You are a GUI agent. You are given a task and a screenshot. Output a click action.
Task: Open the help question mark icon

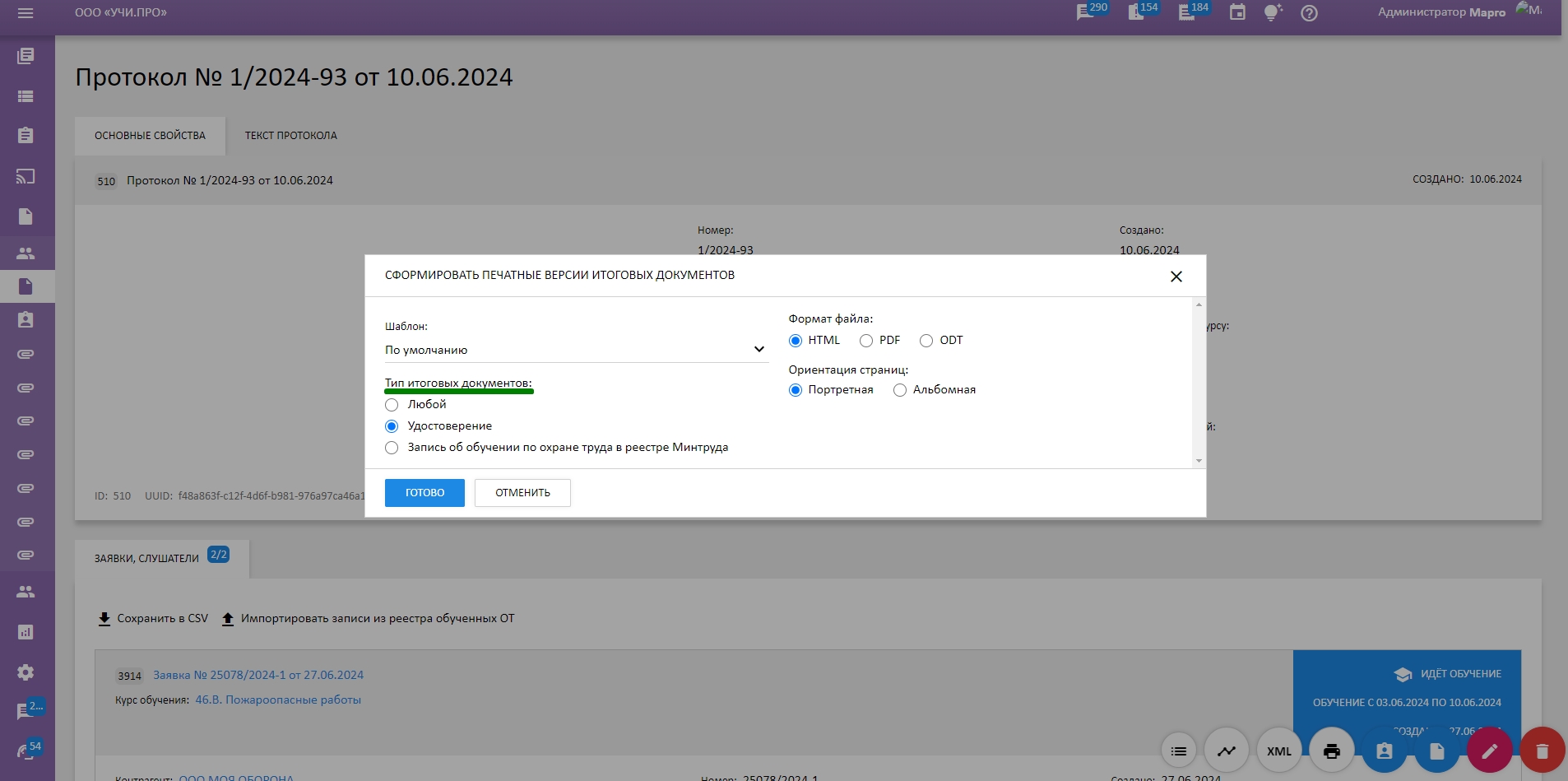[1309, 13]
